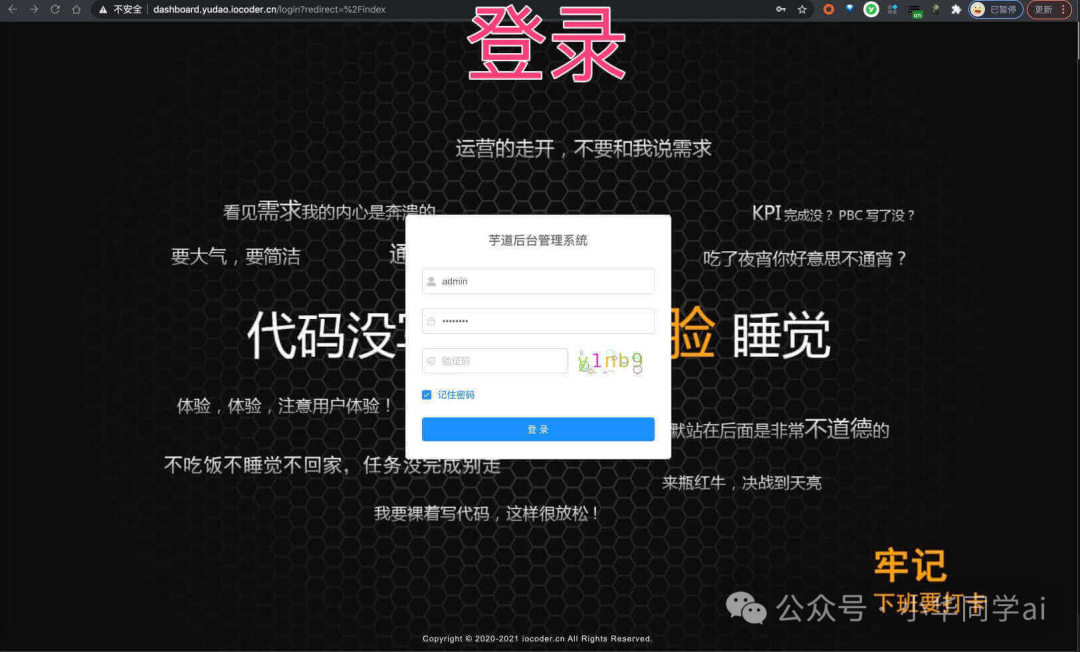This screenshot has width=1080, height=652.
Task: Click the 更新 update browser button
Action: pyautogui.click(x=1042, y=9)
